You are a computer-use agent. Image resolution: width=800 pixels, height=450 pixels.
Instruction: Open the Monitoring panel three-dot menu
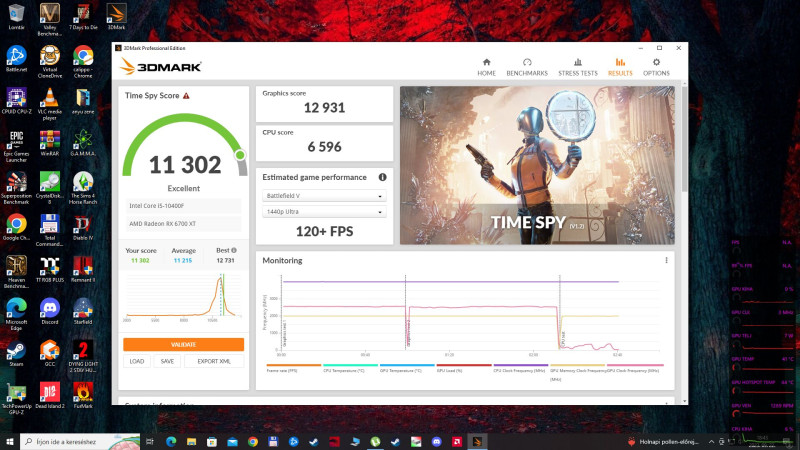666,260
